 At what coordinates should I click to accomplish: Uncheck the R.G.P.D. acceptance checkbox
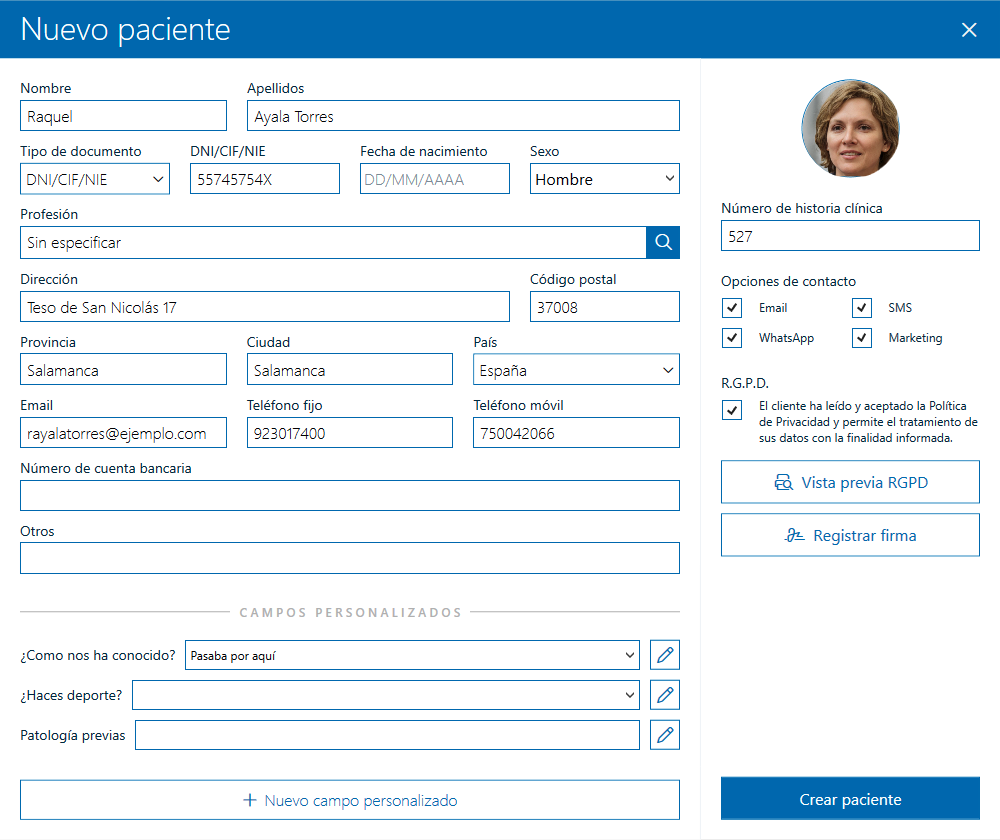click(731, 408)
